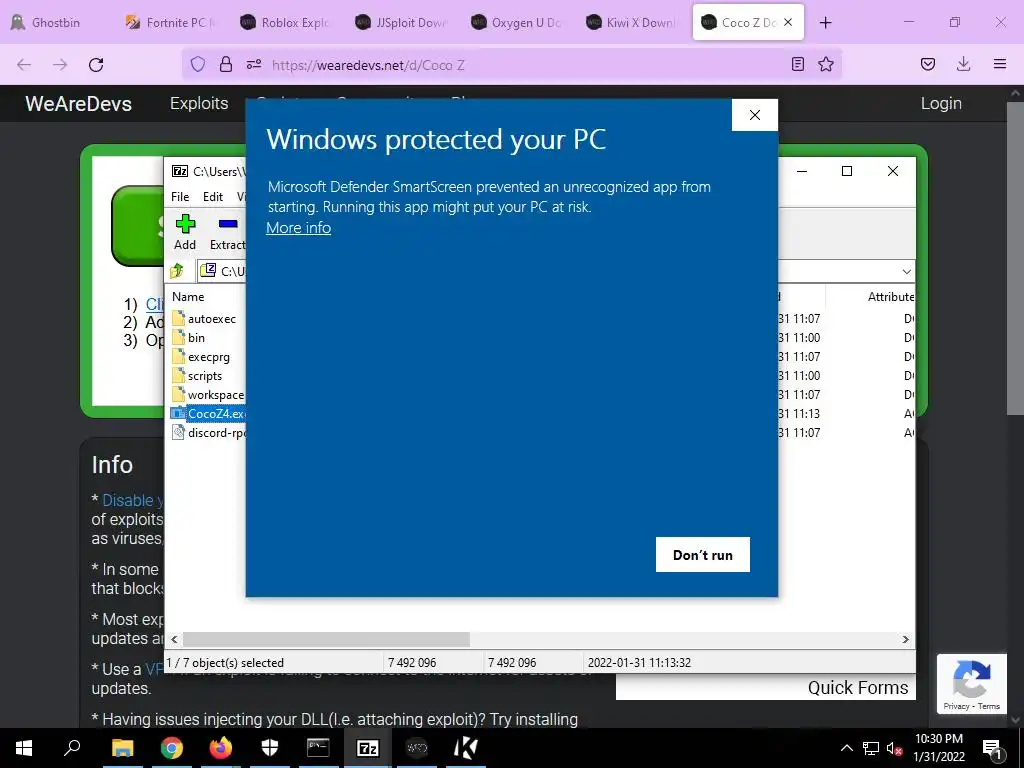Bookmark this page with the star

click(x=826, y=64)
